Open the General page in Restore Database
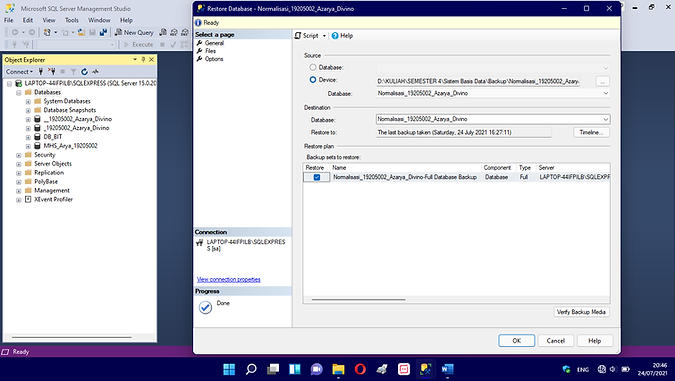Viewport: 675px width, 381px height. point(214,43)
